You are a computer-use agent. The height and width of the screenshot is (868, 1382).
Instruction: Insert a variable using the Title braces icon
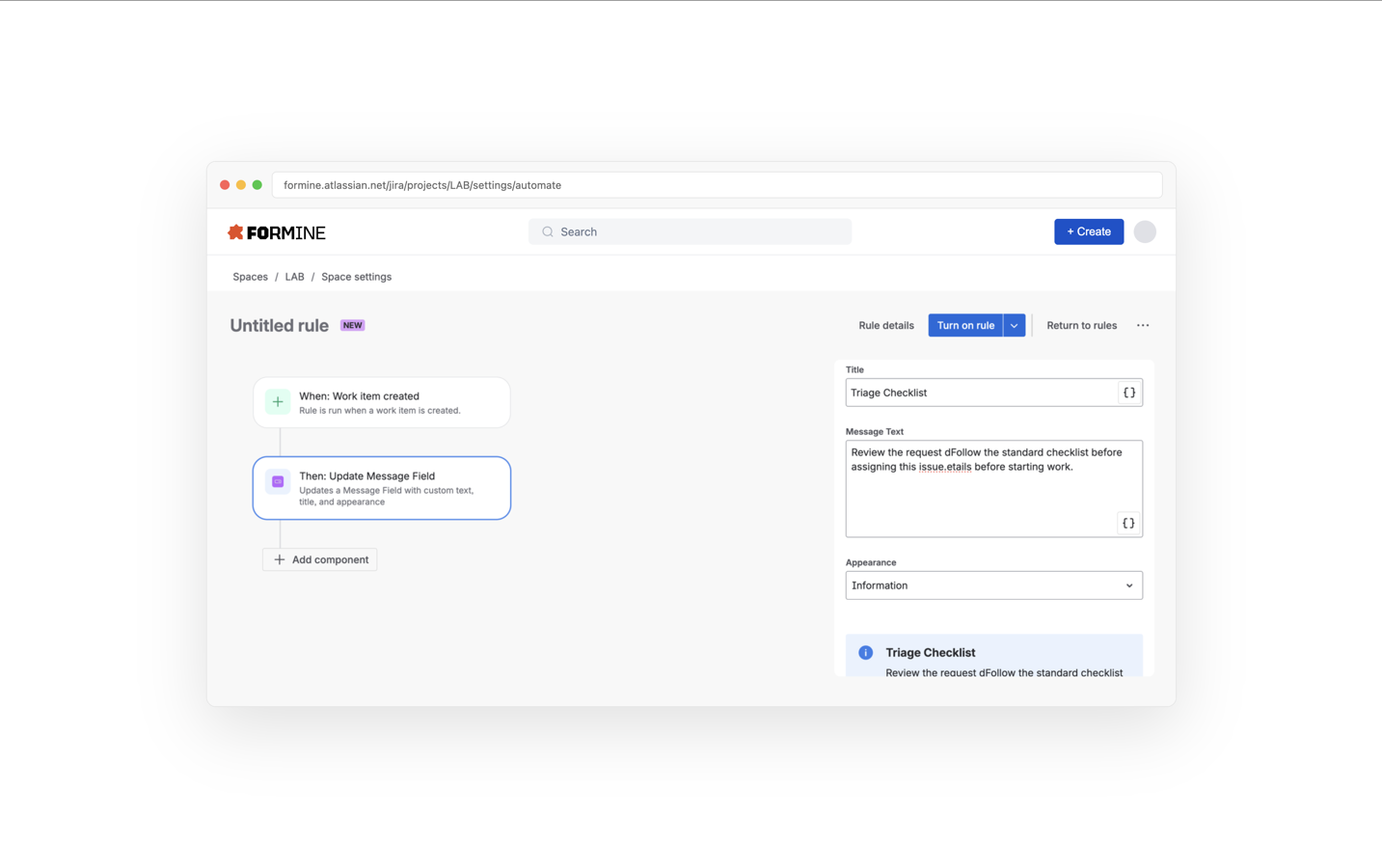point(1128,392)
